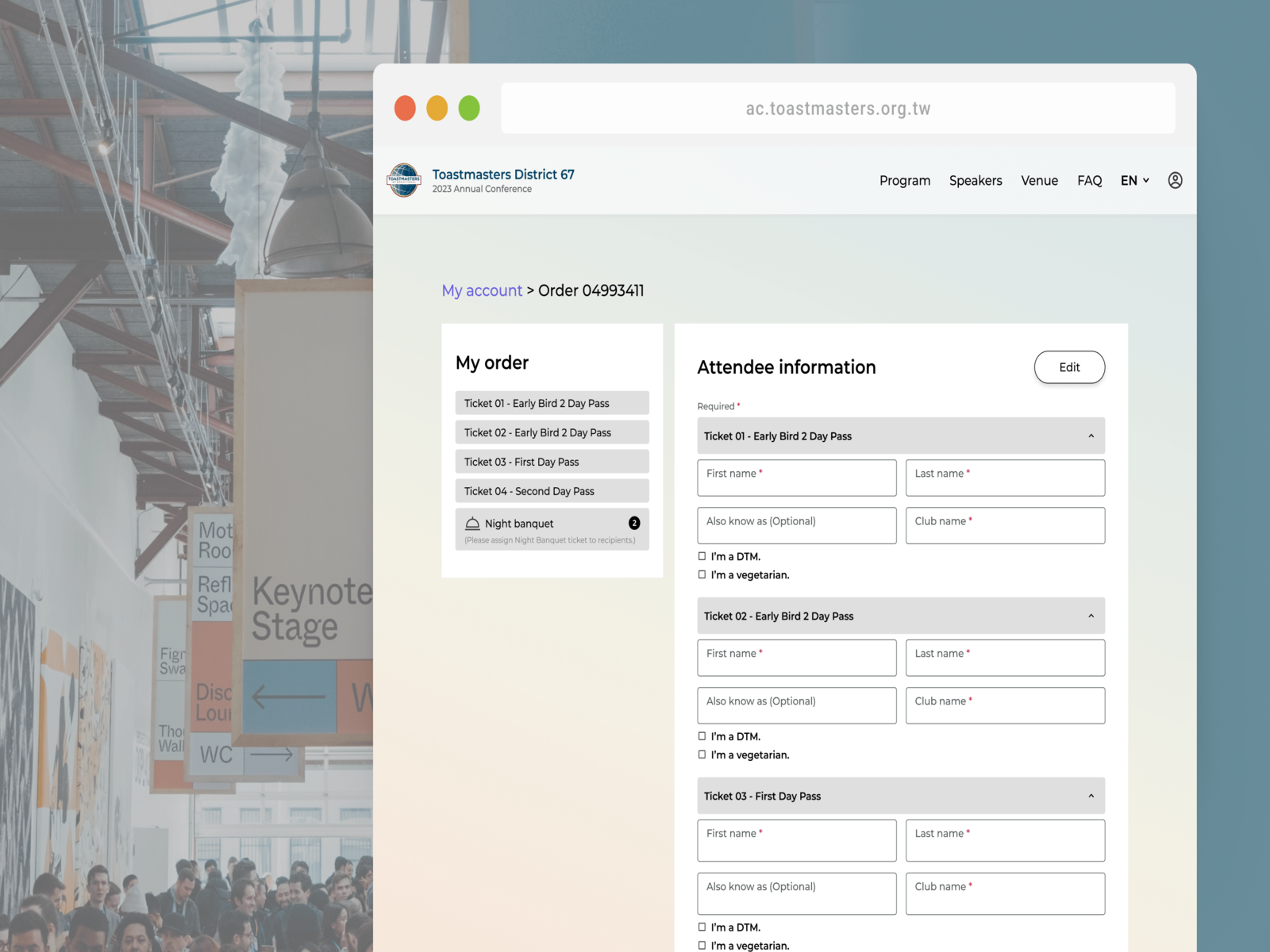
Task: Open the Program menu item
Action: (904, 181)
